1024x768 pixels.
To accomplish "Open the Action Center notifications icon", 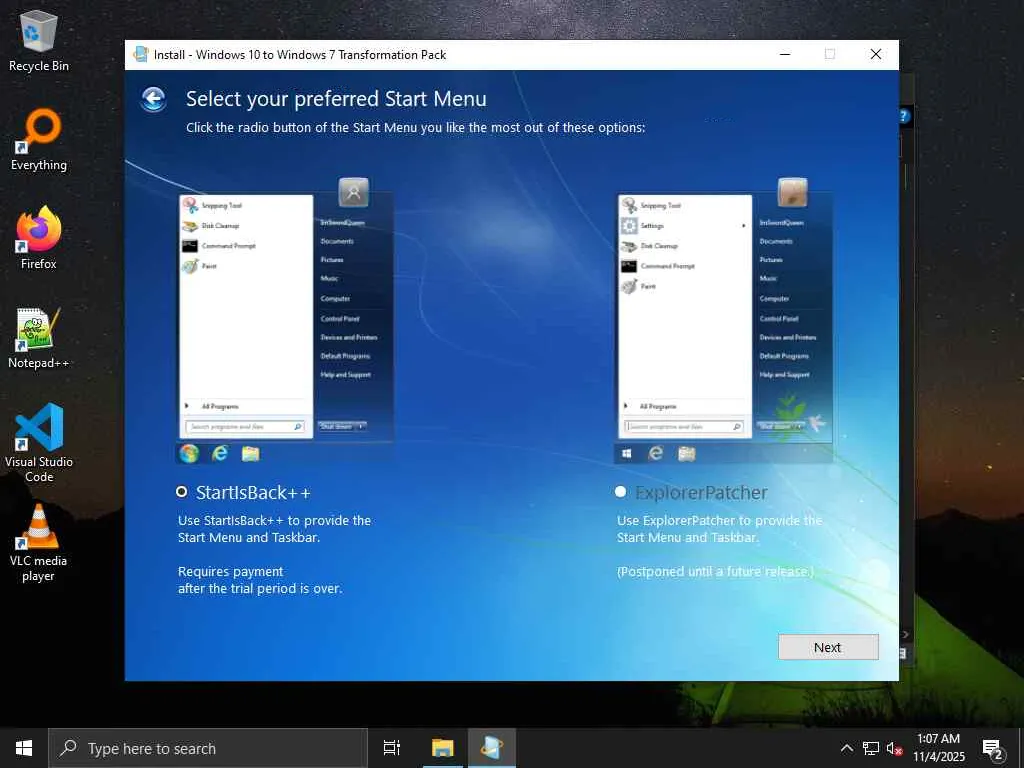I will click(x=993, y=749).
